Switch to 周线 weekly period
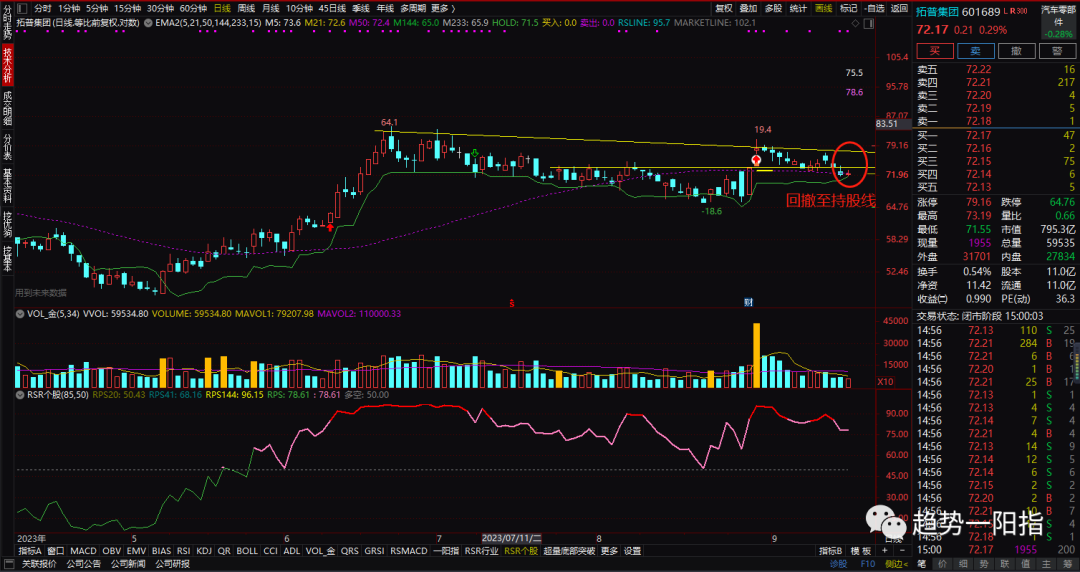The width and height of the screenshot is (1080, 572). point(246,8)
